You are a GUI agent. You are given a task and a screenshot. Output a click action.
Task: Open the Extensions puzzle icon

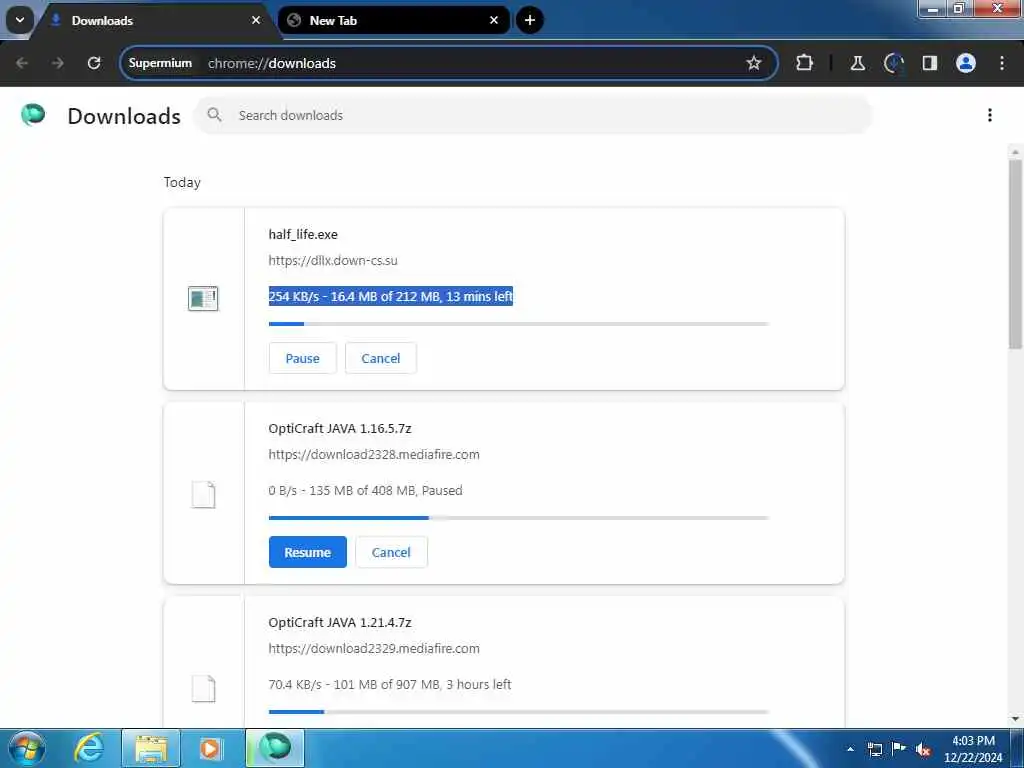click(804, 63)
